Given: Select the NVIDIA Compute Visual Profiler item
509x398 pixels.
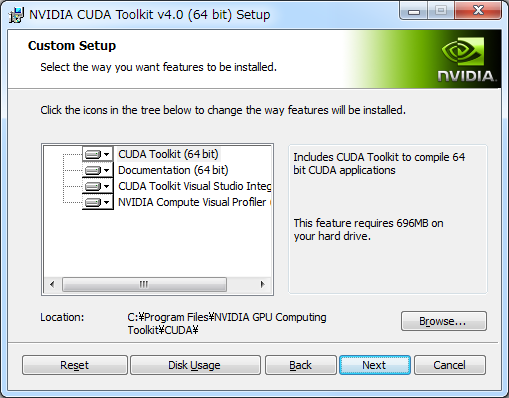Looking at the screenshot, I should pos(195,202).
